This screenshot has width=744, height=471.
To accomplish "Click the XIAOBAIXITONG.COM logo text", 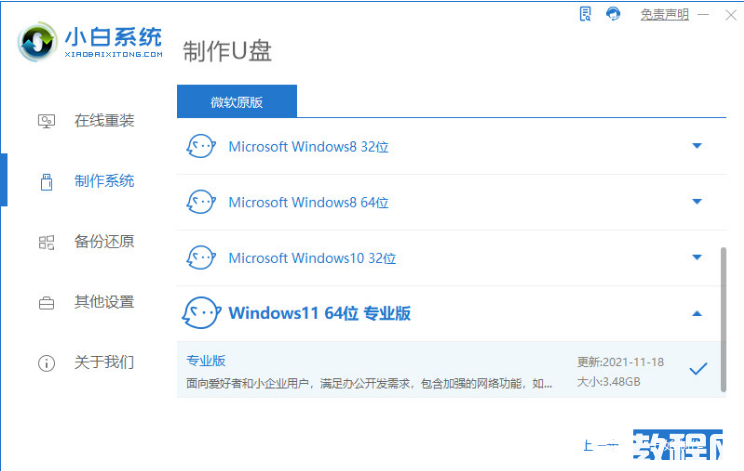I will pyautogui.click(x=113, y=55).
